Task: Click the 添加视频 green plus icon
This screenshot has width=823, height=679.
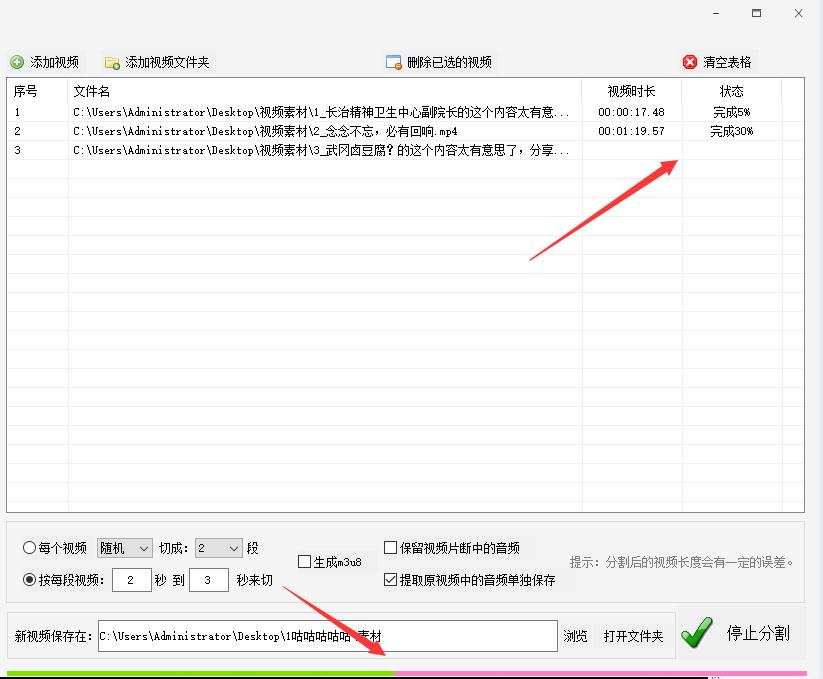Action: [x=16, y=61]
